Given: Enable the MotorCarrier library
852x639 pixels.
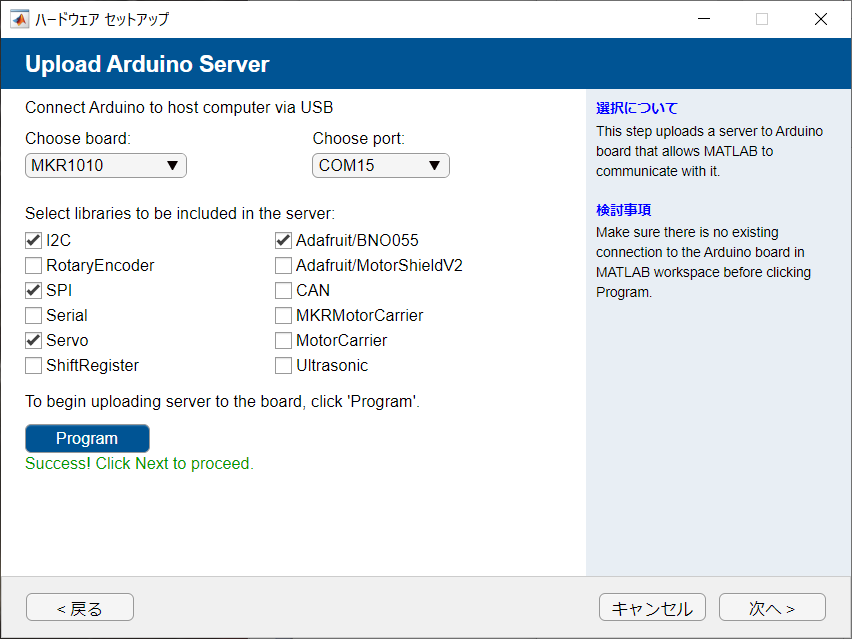Looking at the screenshot, I should [x=283, y=340].
